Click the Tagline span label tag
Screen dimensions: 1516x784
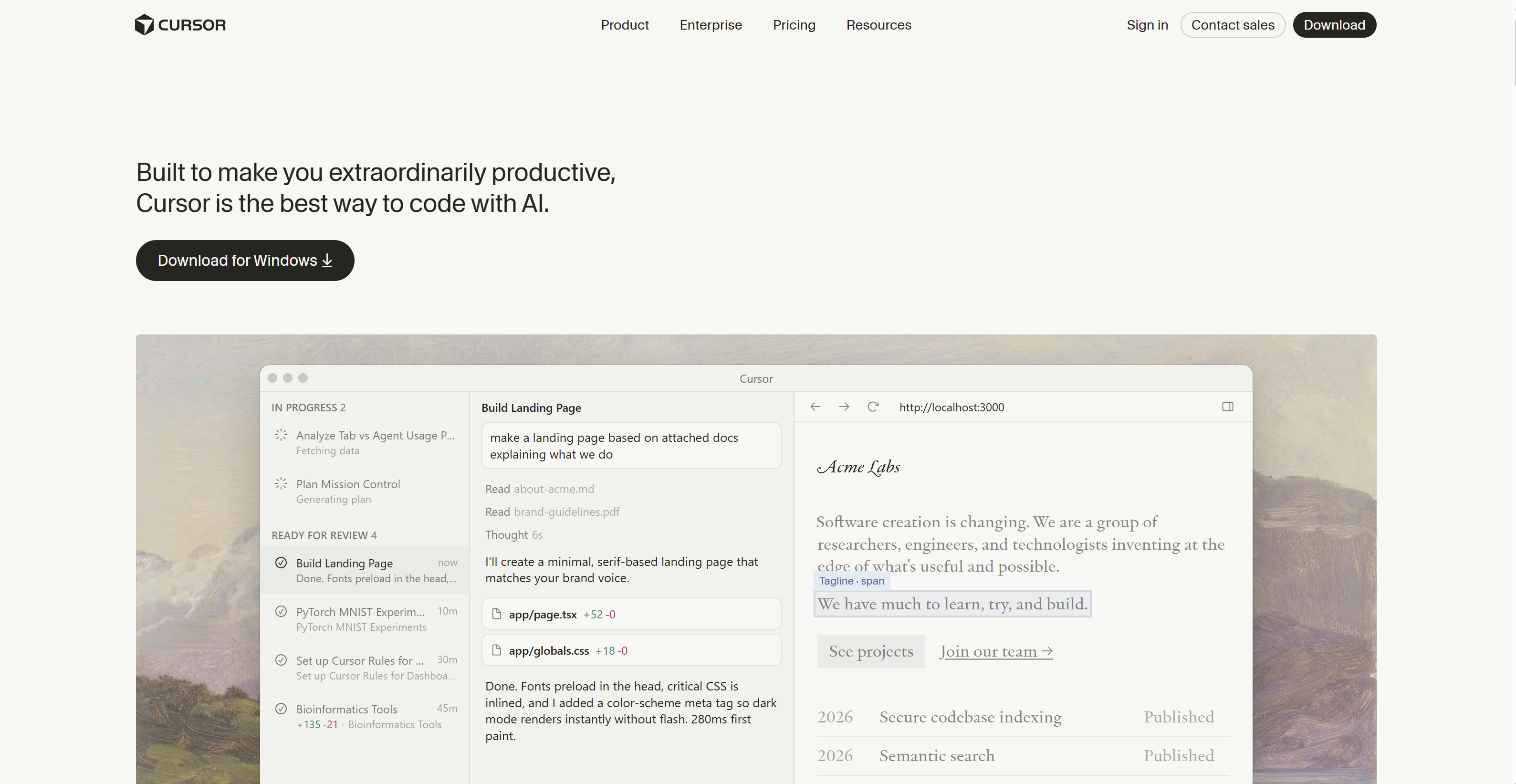click(852, 581)
